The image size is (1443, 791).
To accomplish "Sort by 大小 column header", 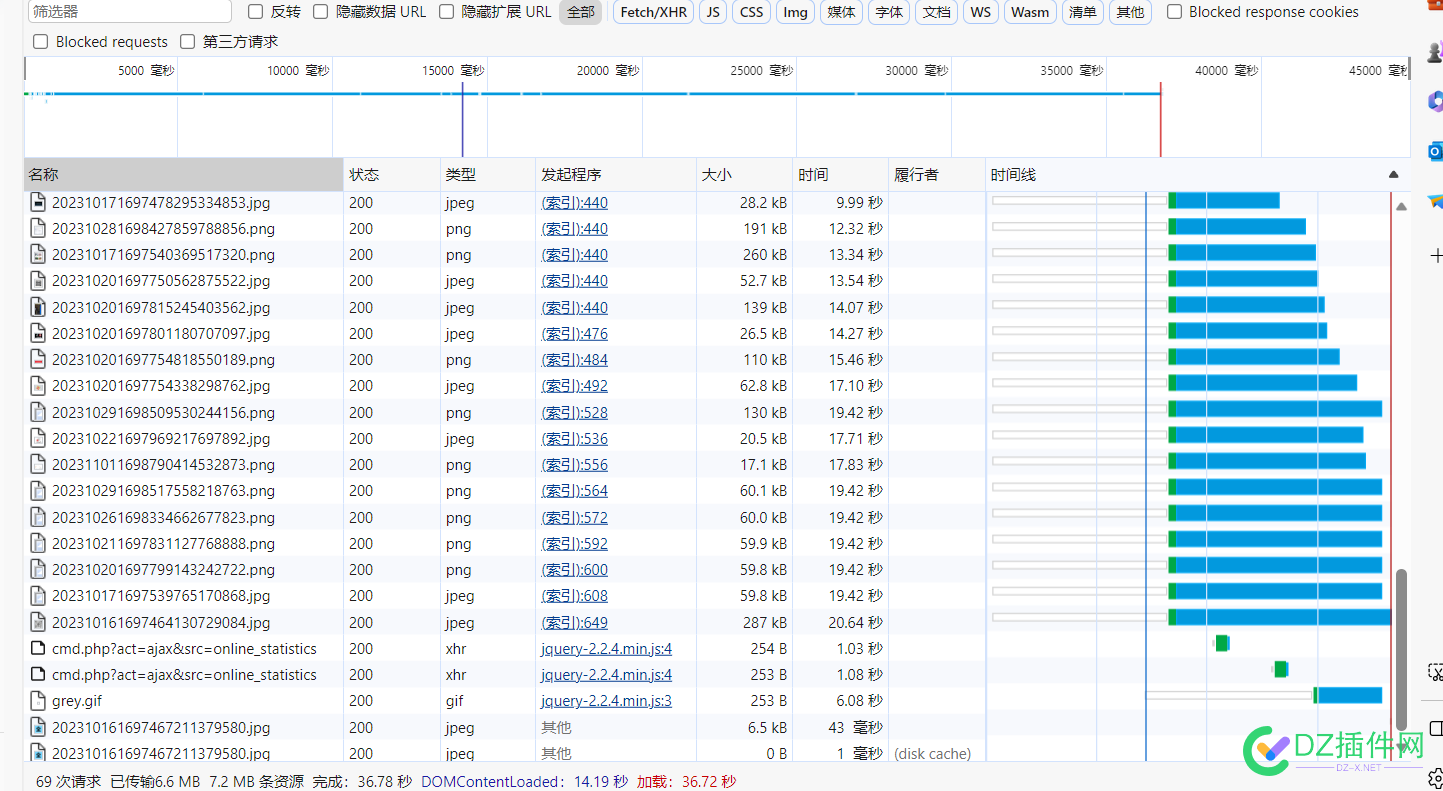I will (x=745, y=175).
